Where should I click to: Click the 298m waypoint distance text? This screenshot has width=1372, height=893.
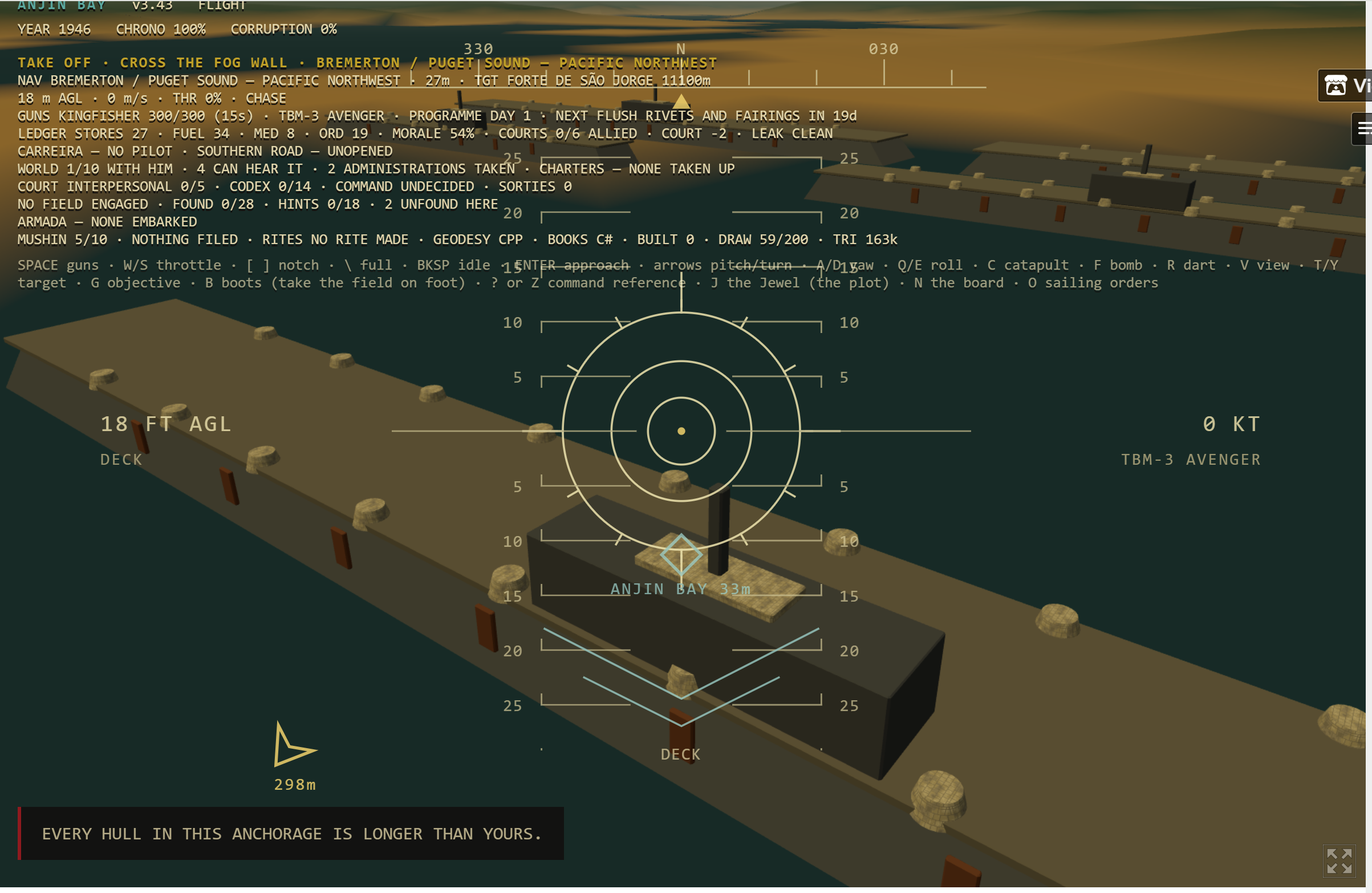(295, 785)
